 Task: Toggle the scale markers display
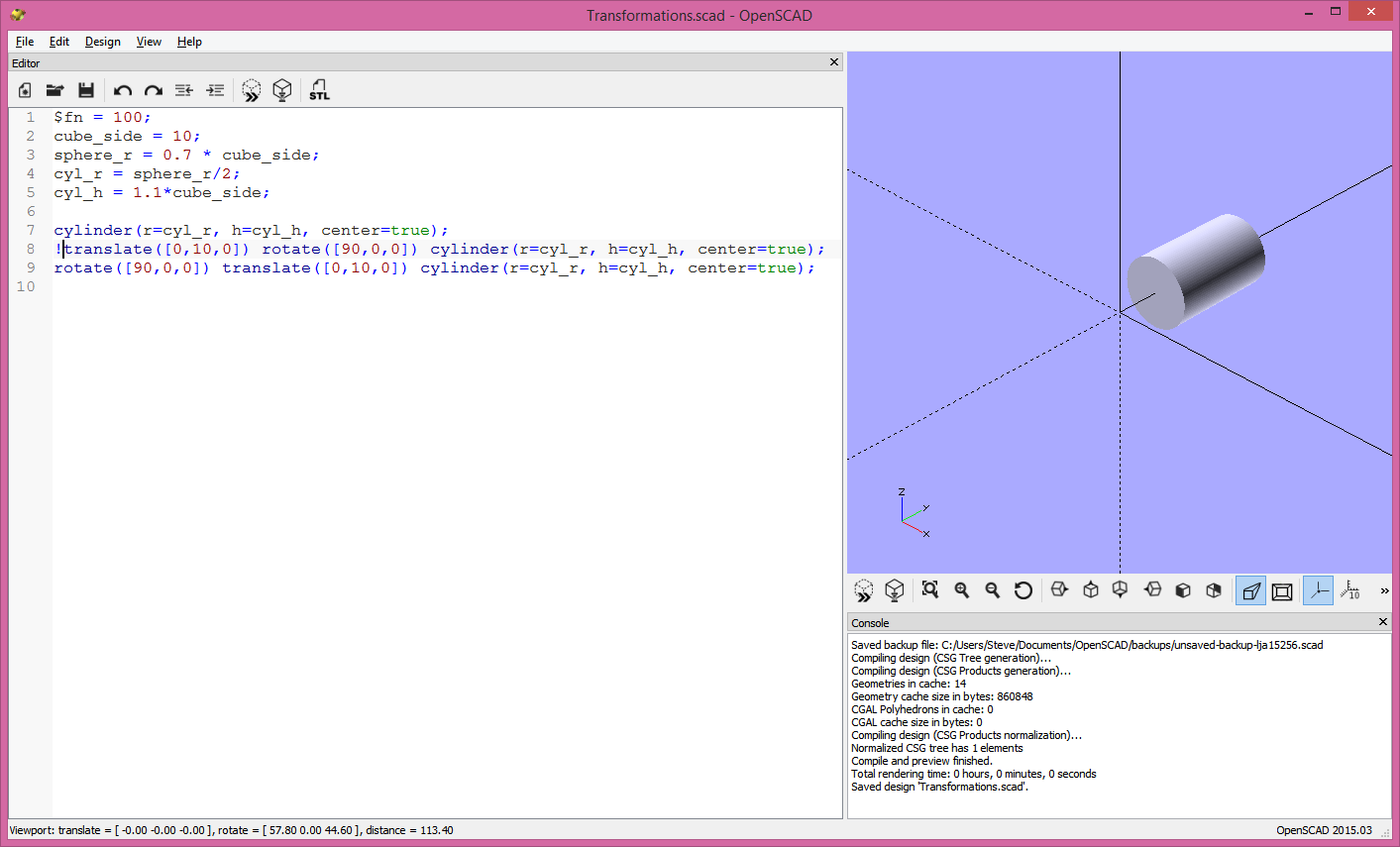[x=1350, y=589]
